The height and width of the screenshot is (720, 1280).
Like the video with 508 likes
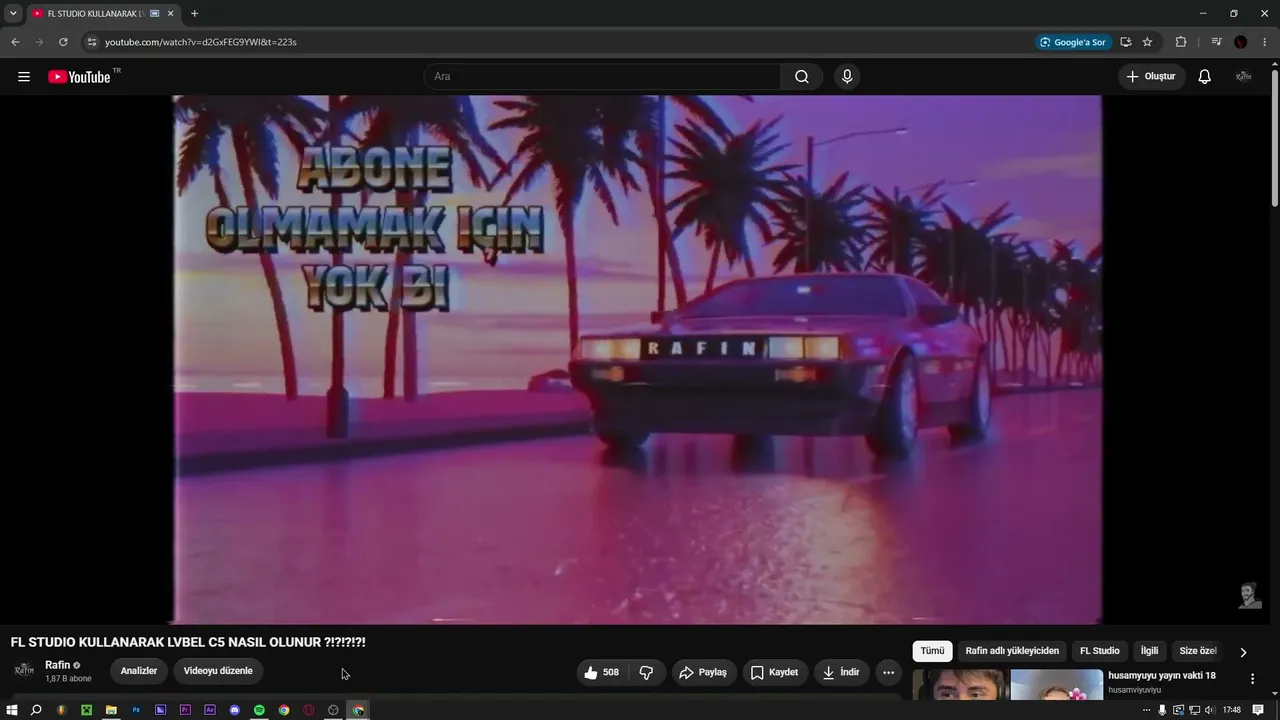point(602,673)
